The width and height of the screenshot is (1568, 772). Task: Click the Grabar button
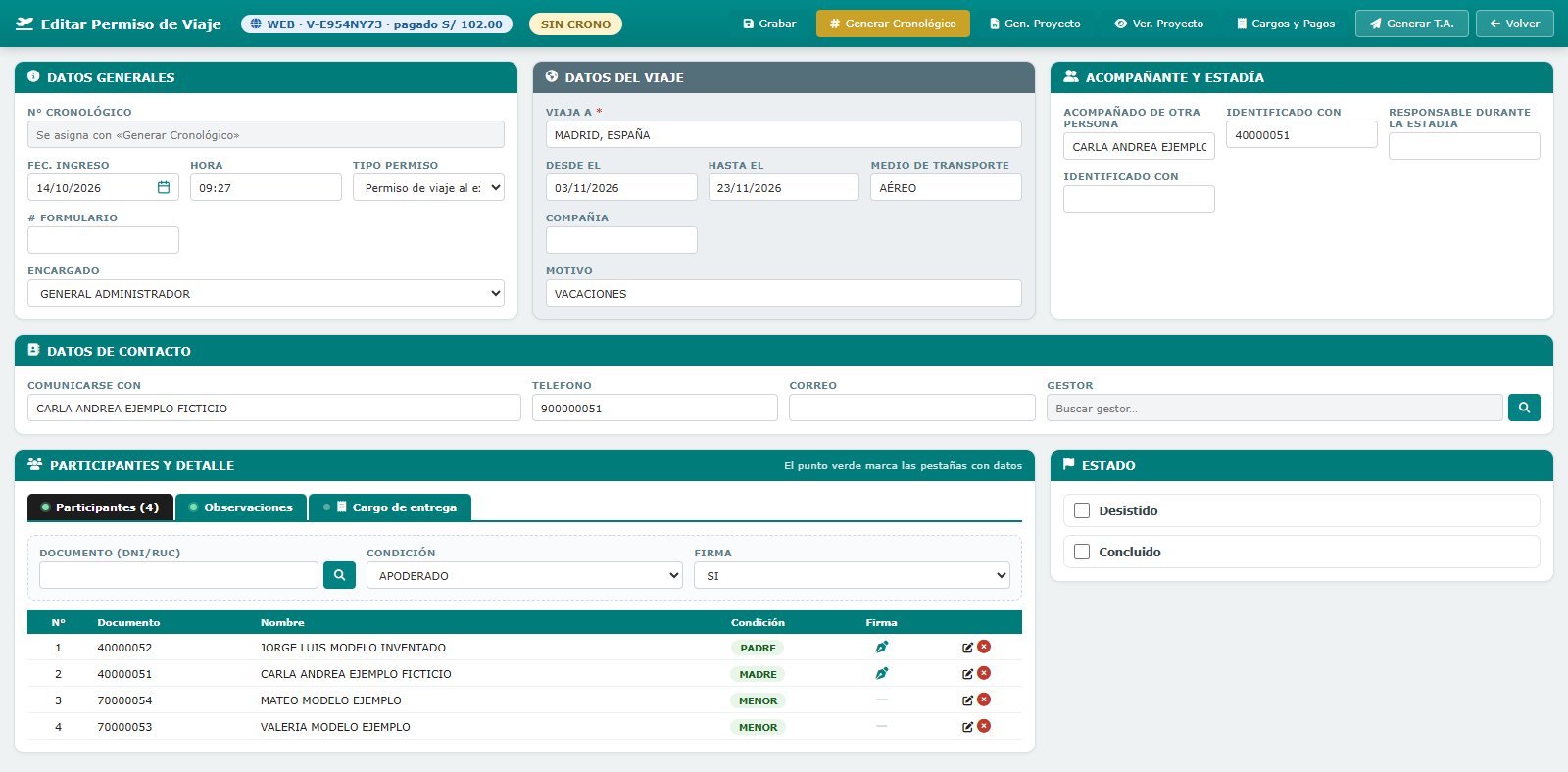769,24
